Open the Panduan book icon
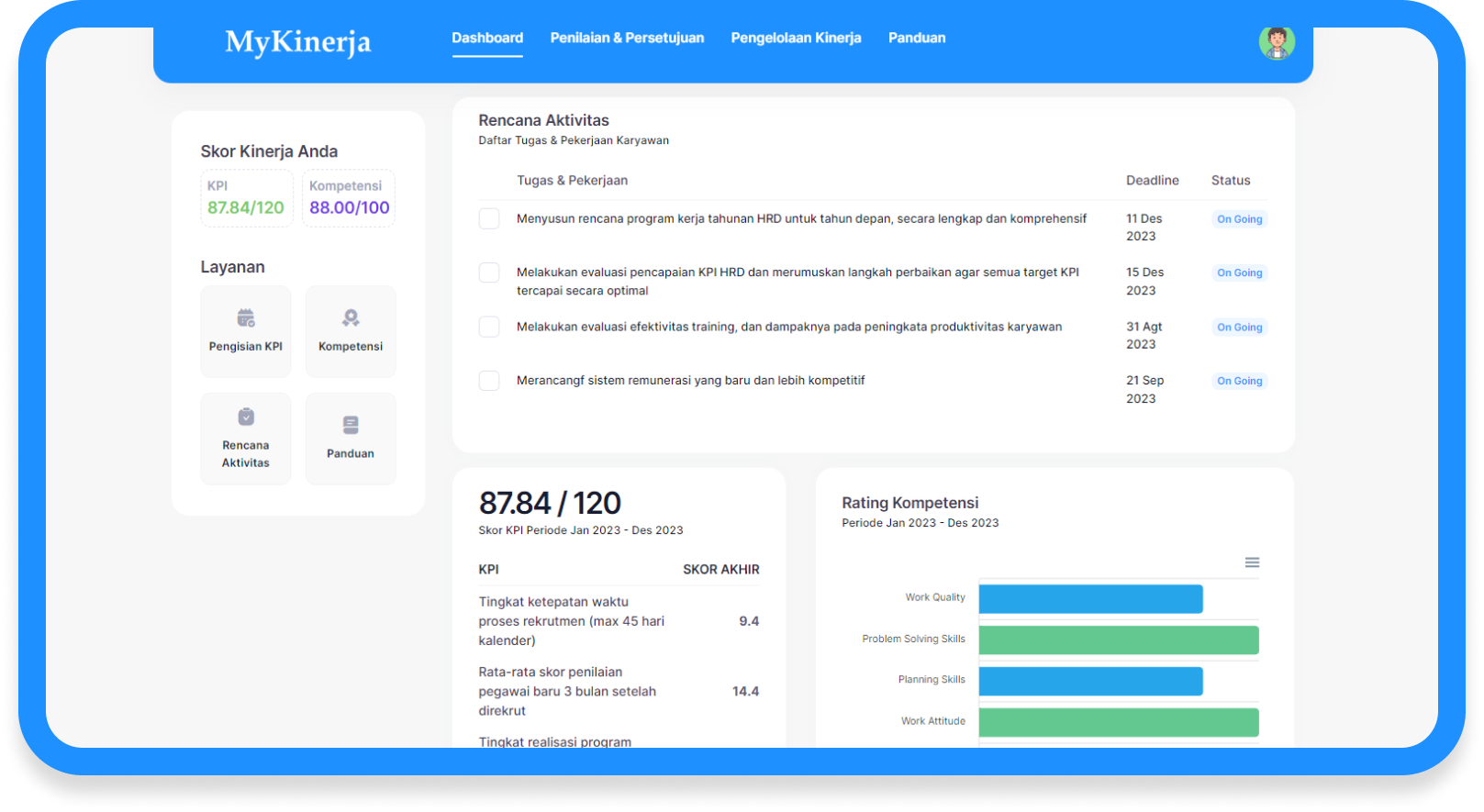1484x812 pixels. (x=351, y=425)
